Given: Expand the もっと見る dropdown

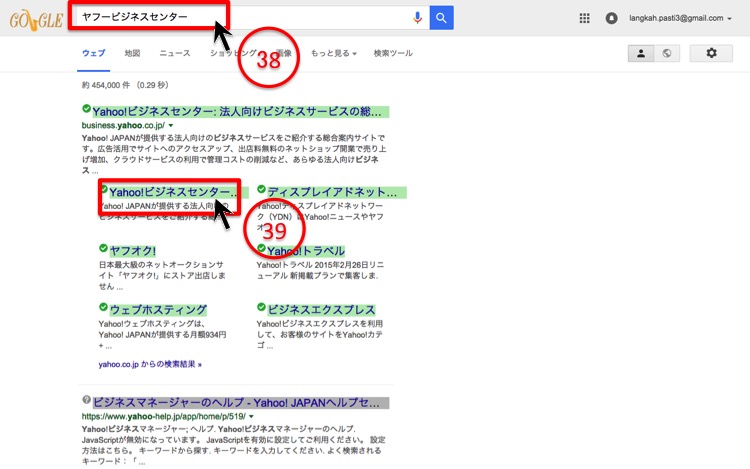Looking at the screenshot, I should coord(334,53).
